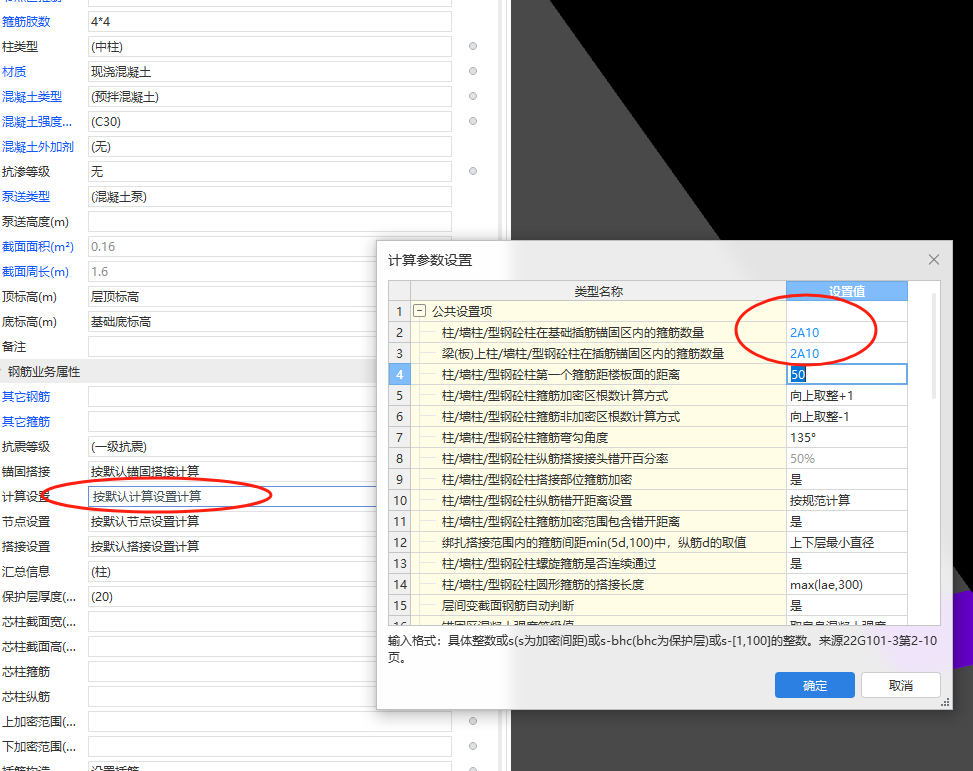Viewport: 973px width, 771px height.
Task: Click the empty 备注 field
Action: click(x=233, y=346)
